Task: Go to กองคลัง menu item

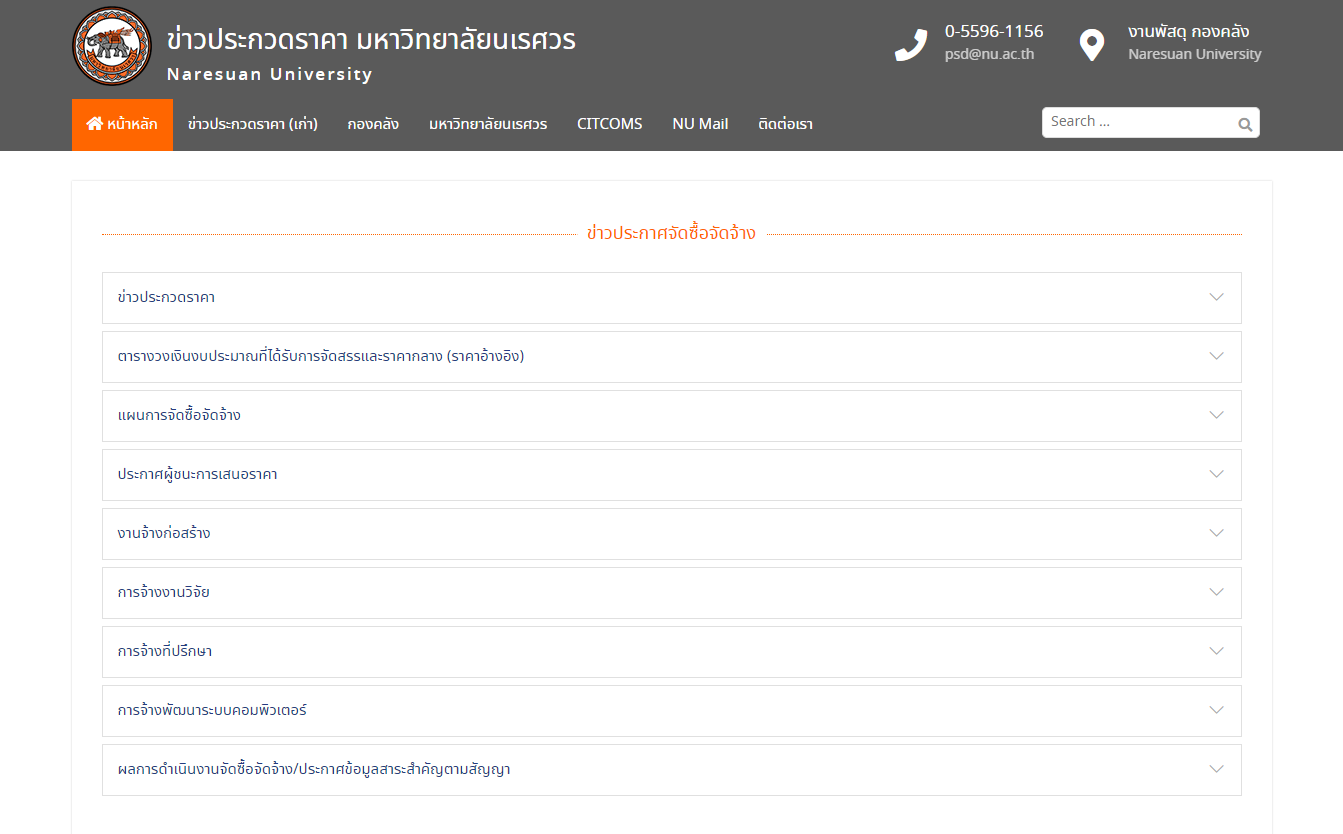Action: (x=373, y=125)
